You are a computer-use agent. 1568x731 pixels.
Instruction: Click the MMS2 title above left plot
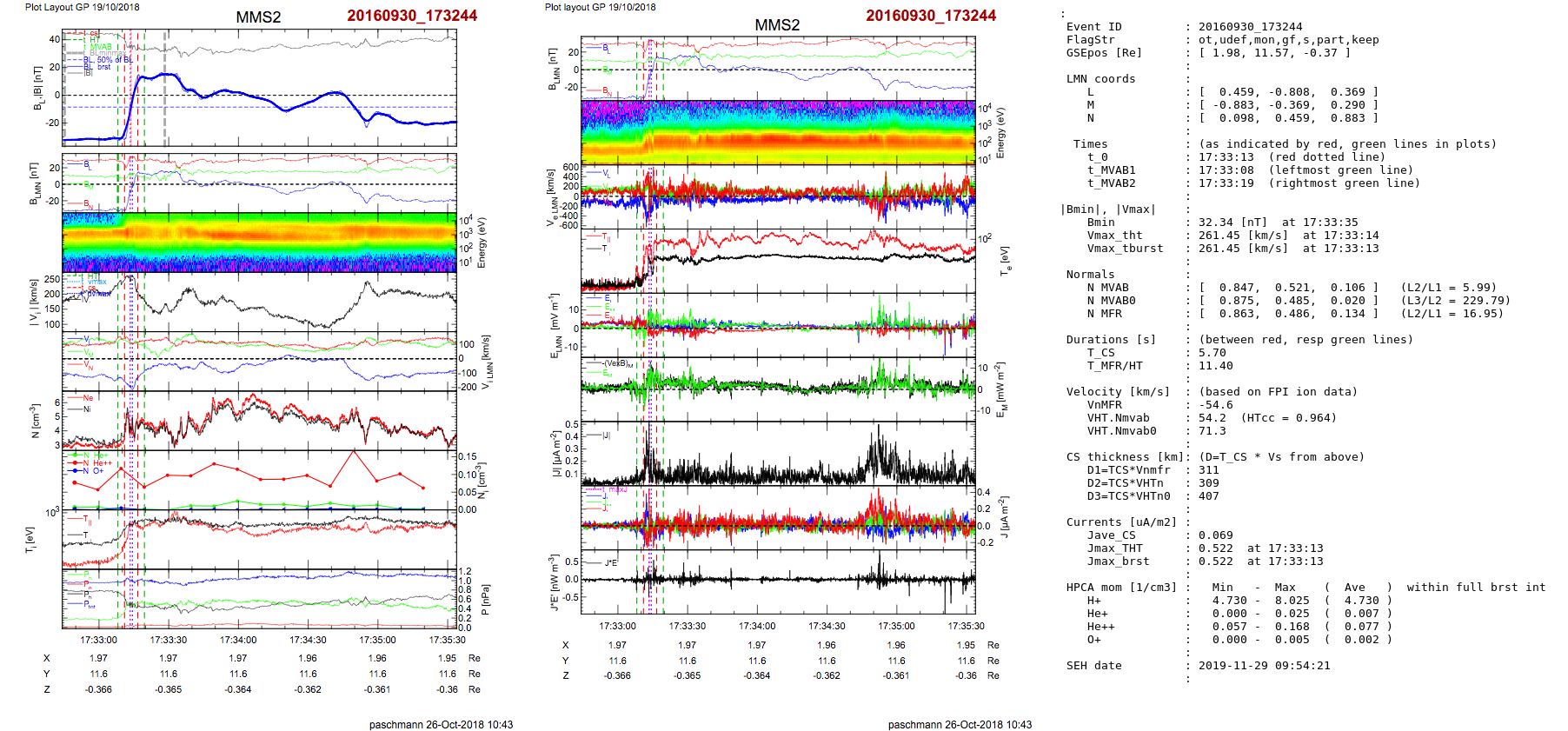[258, 17]
